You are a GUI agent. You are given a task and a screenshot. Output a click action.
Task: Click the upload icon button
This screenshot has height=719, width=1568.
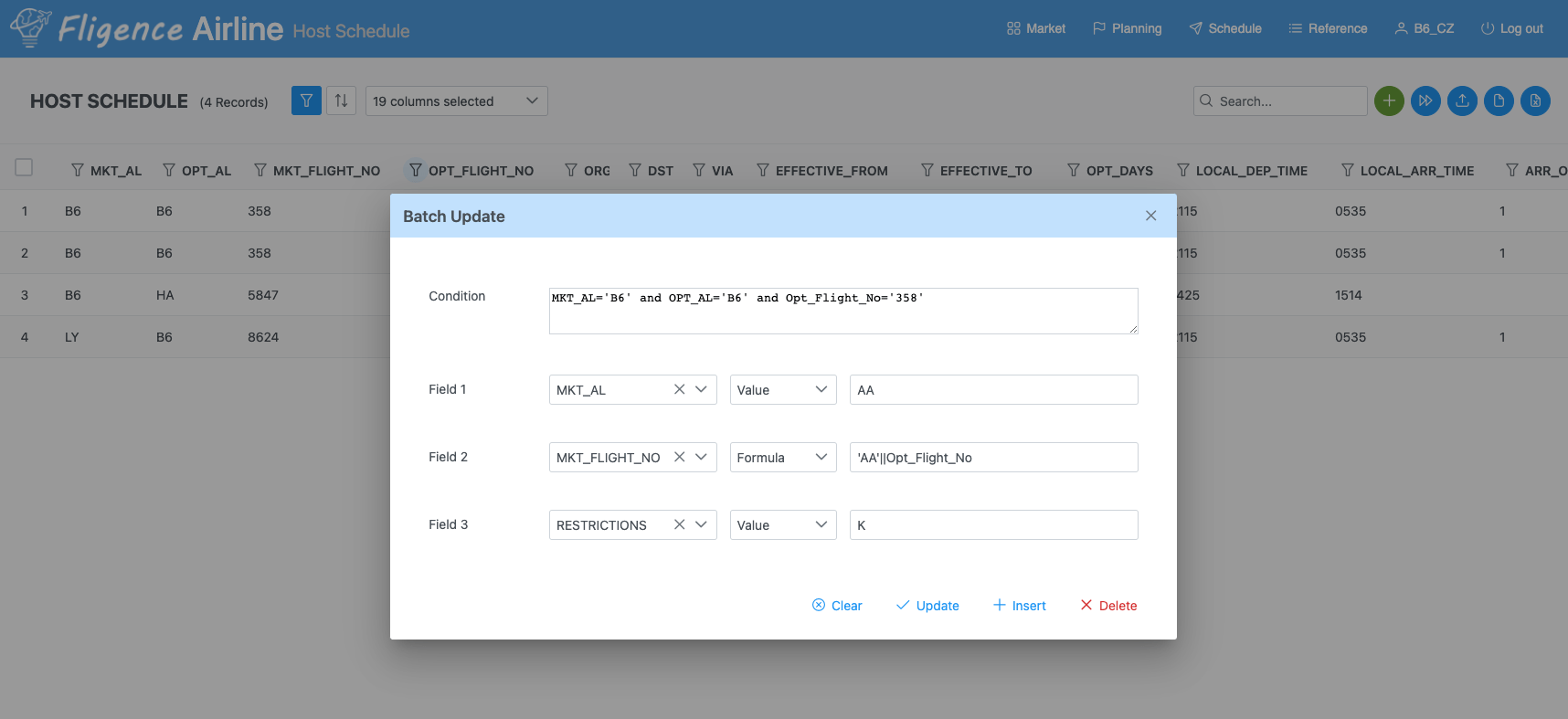[x=1462, y=100]
